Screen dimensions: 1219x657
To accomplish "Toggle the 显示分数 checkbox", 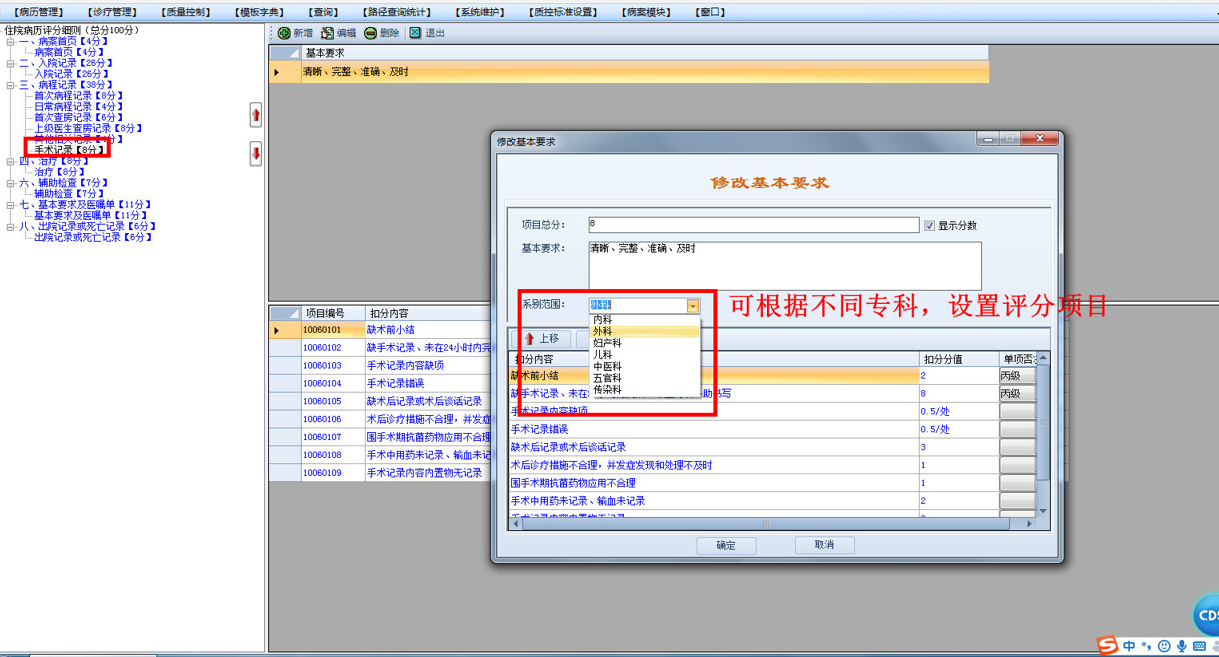I will [x=930, y=226].
